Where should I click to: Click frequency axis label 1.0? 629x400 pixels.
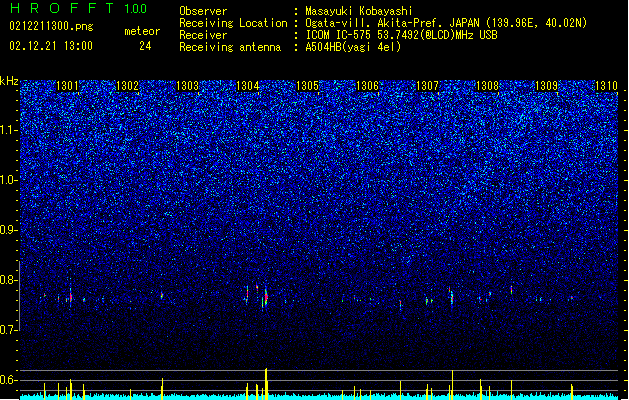(9, 180)
